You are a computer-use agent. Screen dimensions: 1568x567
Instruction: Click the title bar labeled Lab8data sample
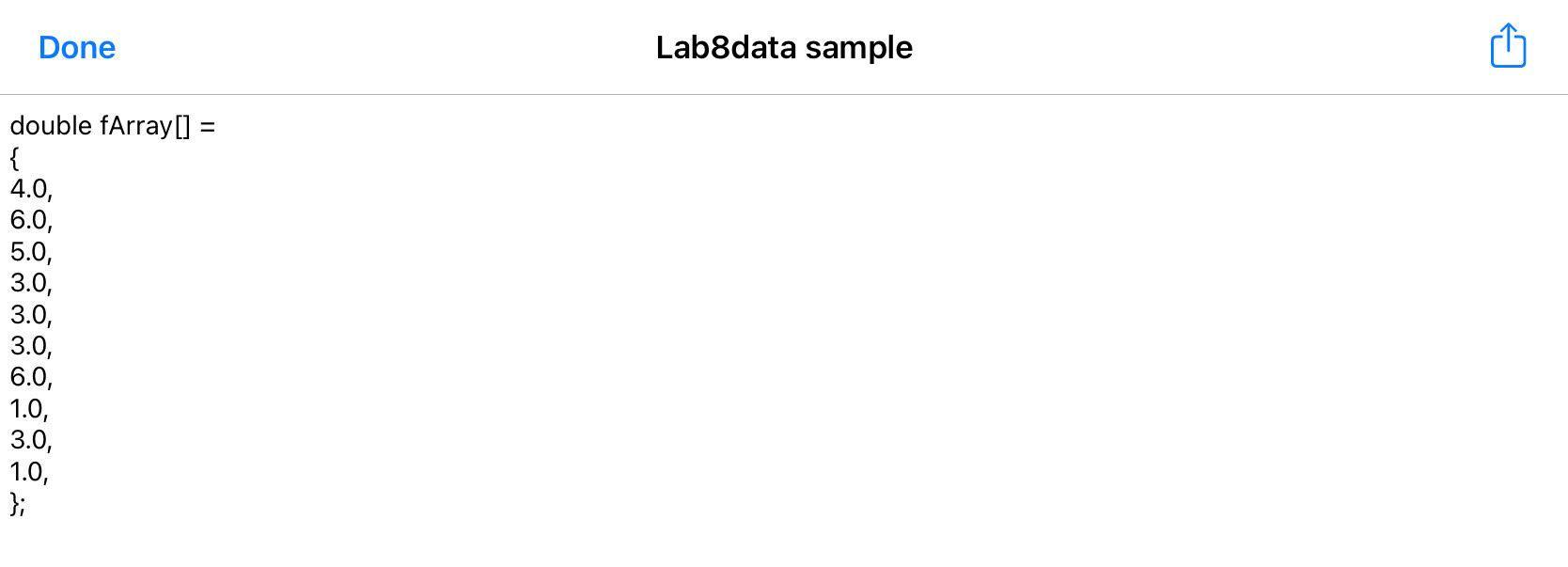tap(783, 47)
